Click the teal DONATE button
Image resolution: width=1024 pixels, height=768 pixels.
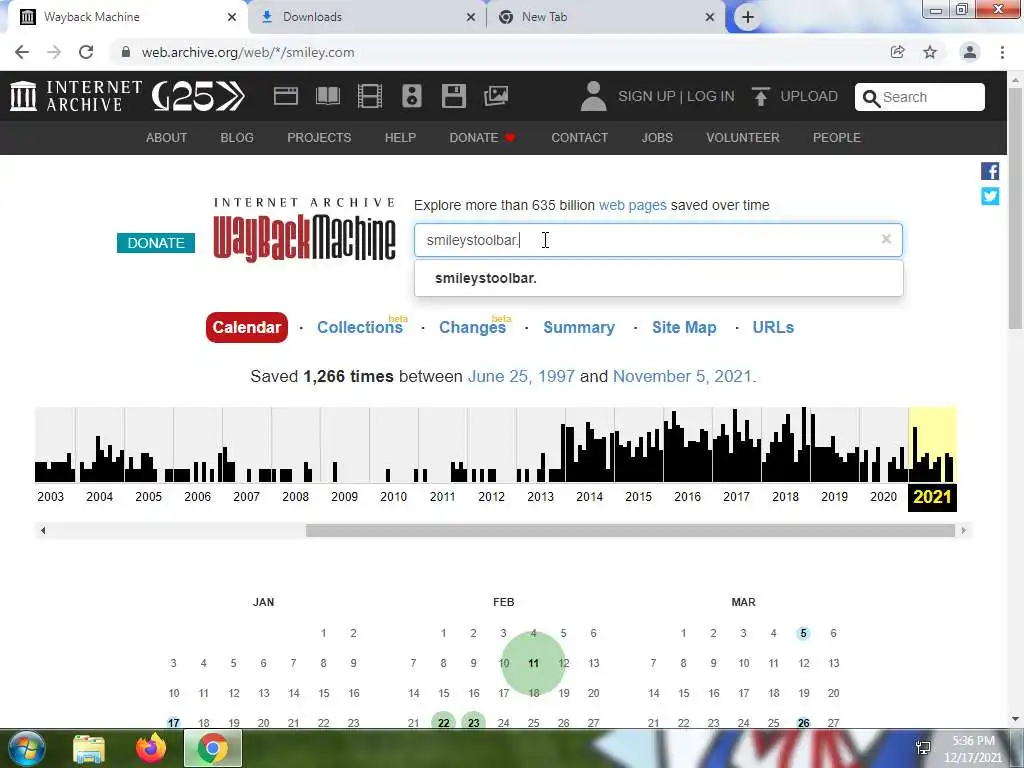(x=156, y=243)
